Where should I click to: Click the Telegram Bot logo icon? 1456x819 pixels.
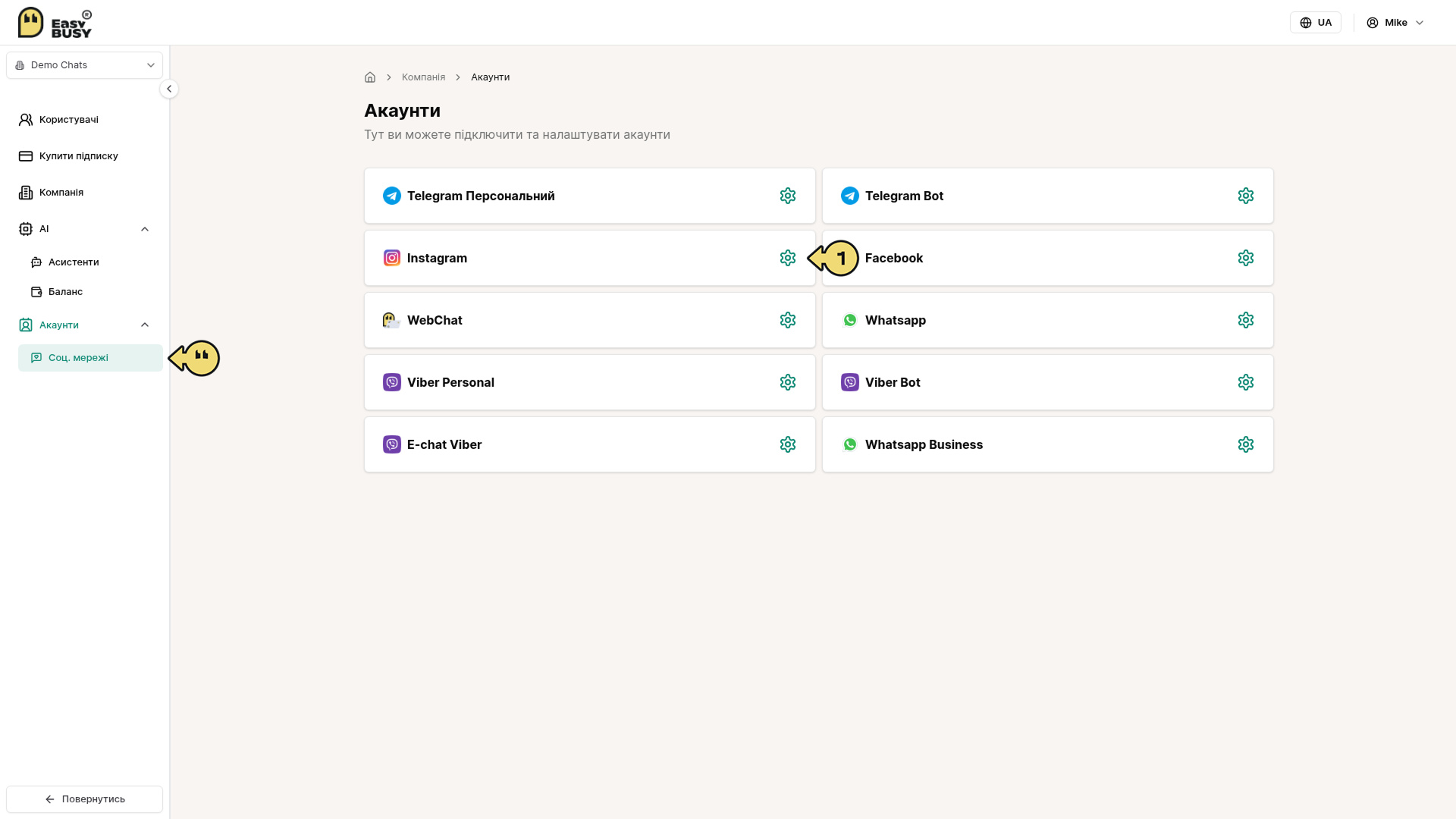(x=850, y=196)
